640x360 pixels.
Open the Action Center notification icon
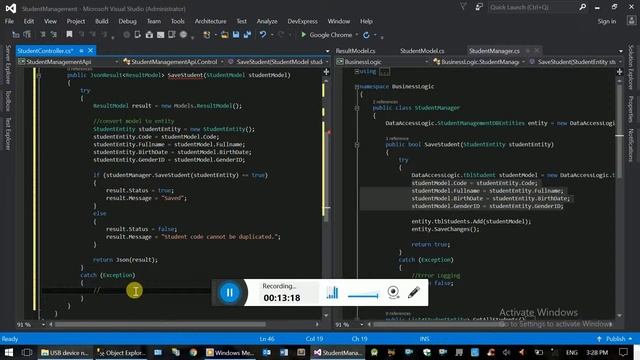pyautogui.click(x=623, y=352)
